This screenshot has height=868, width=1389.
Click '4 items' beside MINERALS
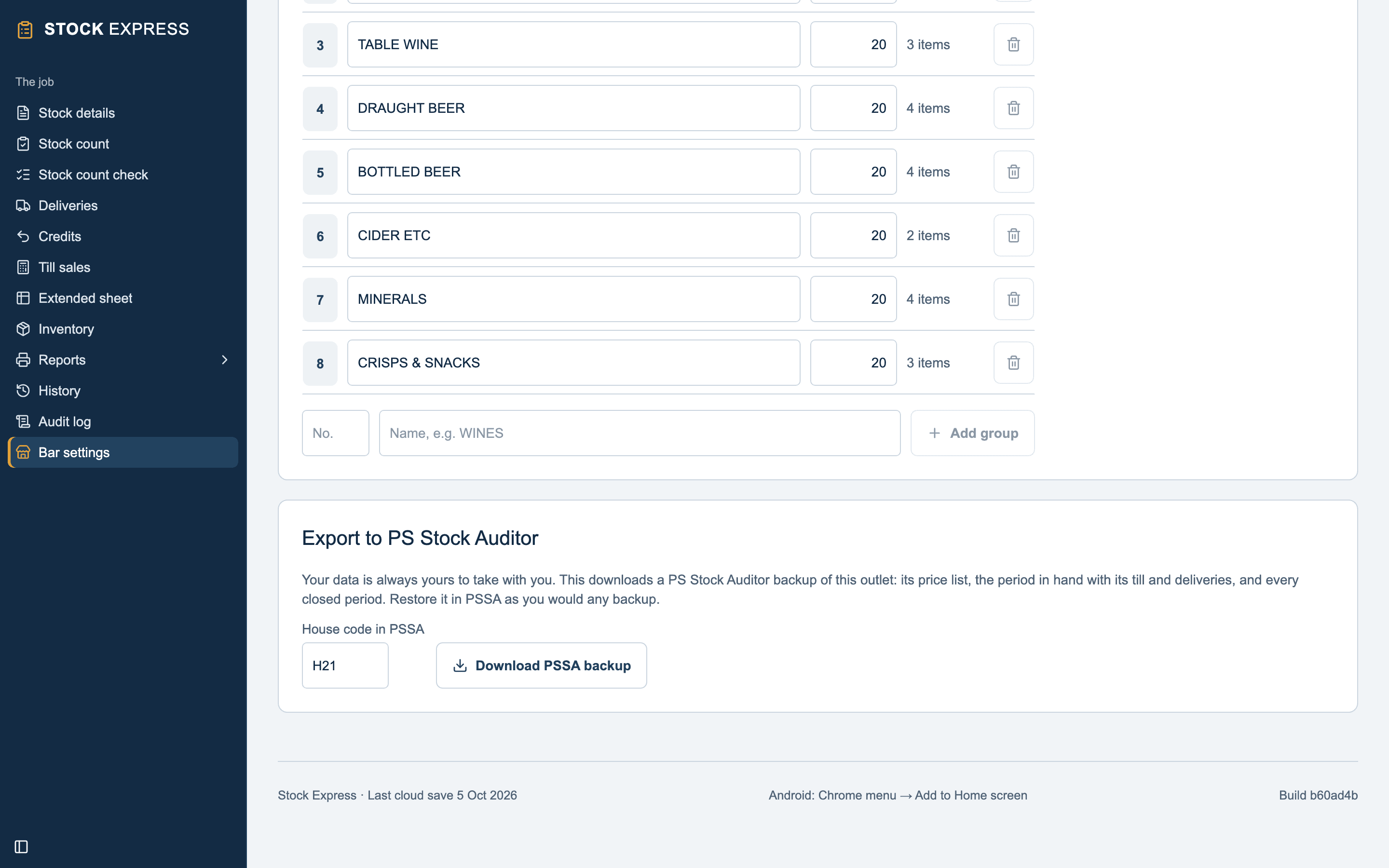928,299
